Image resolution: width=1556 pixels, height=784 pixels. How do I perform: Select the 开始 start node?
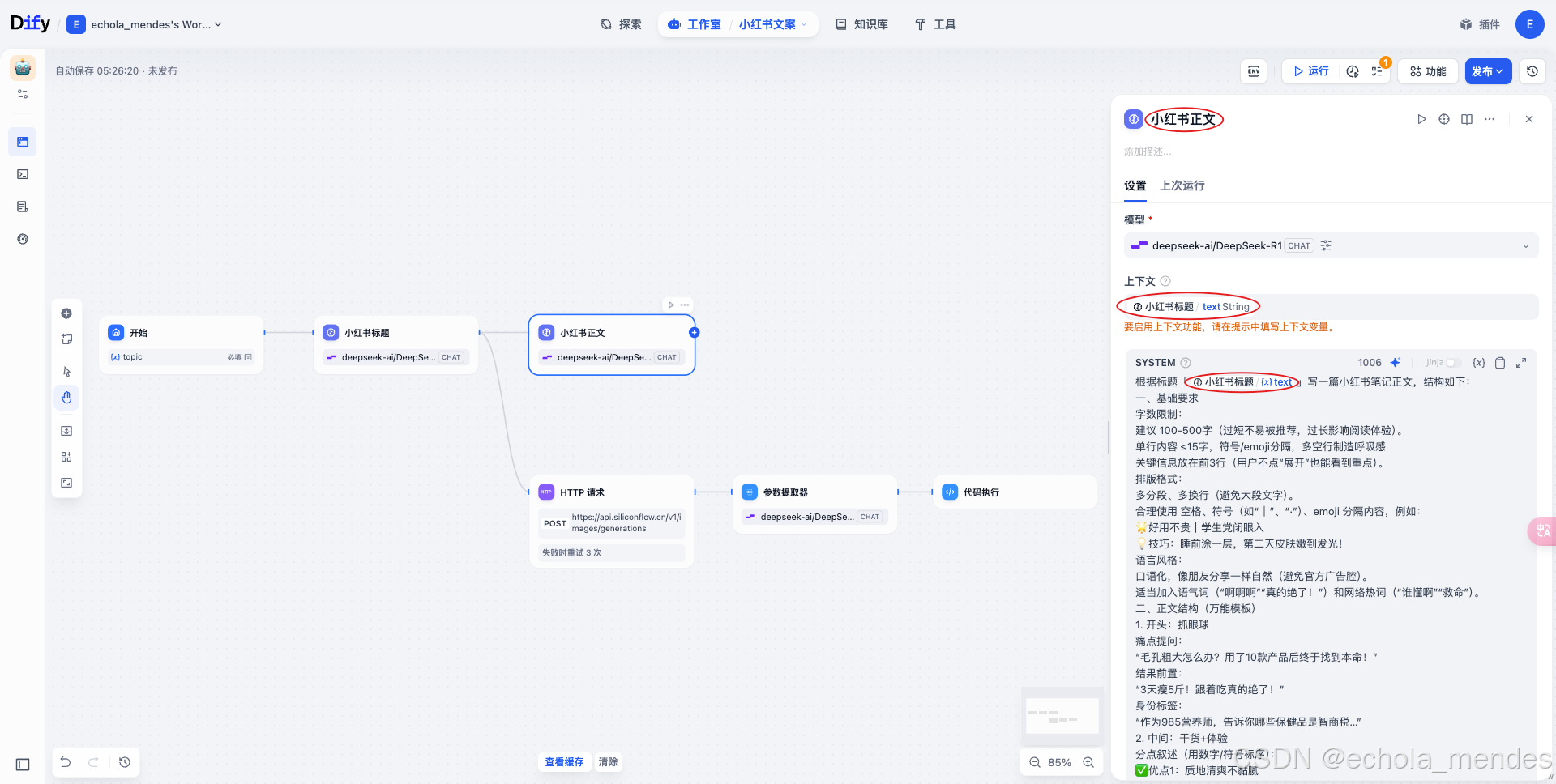182,345
